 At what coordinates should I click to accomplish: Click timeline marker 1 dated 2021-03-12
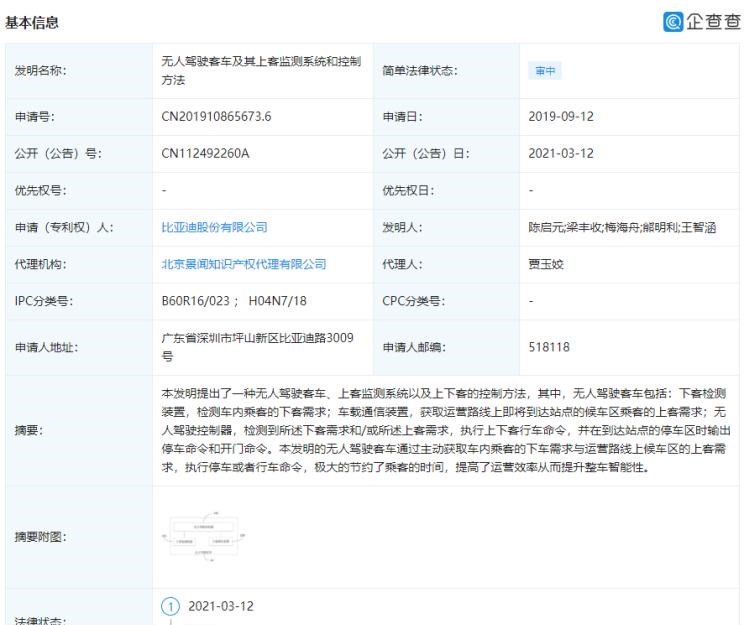[x=170, y=606]
